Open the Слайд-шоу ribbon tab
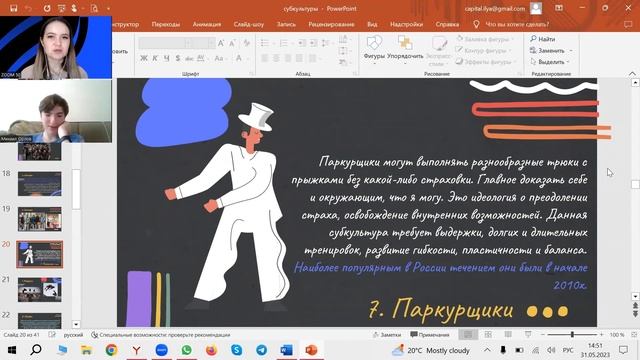Screen dimensions: 640x360 (249, 24)
